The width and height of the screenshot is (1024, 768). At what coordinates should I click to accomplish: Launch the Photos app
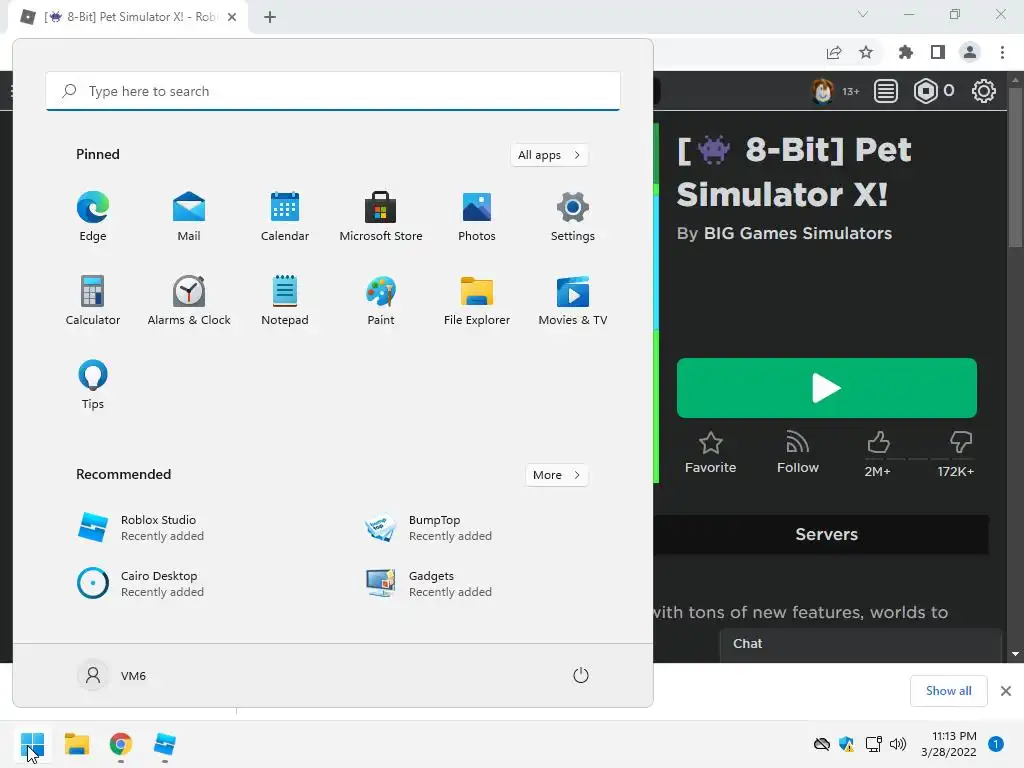tap(477, 217)
